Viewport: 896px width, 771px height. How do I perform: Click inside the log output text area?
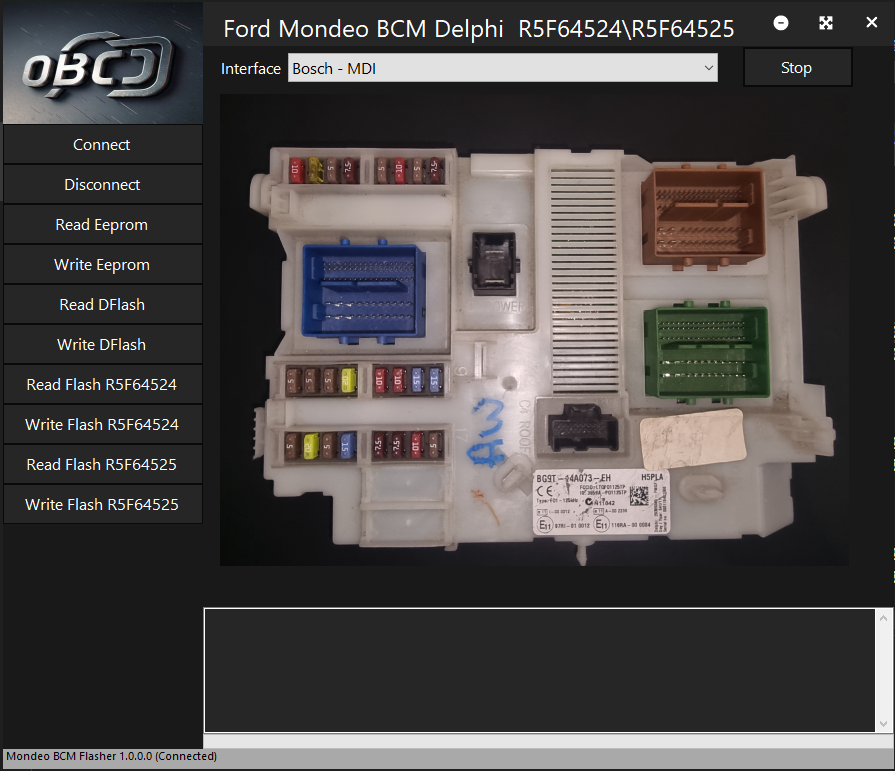pyautogui.click(x=540, y=670)
